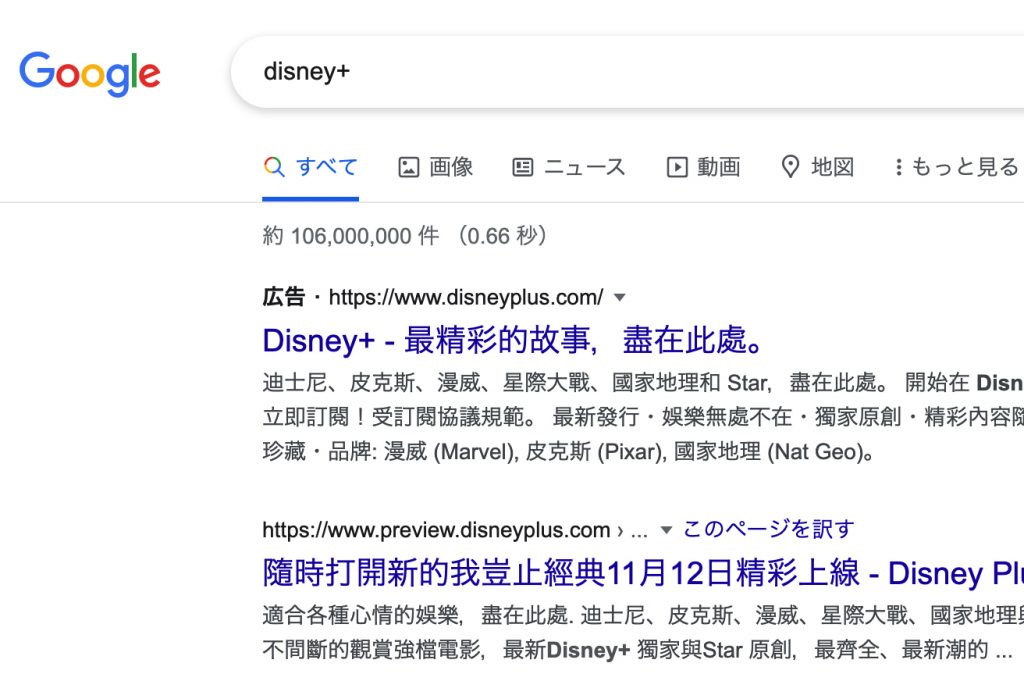Image resolution: width=1024 pixels, height=681 pixels.
Task: Click the result count text 約 106,000,000 件
Action: (x=351, y=236)
